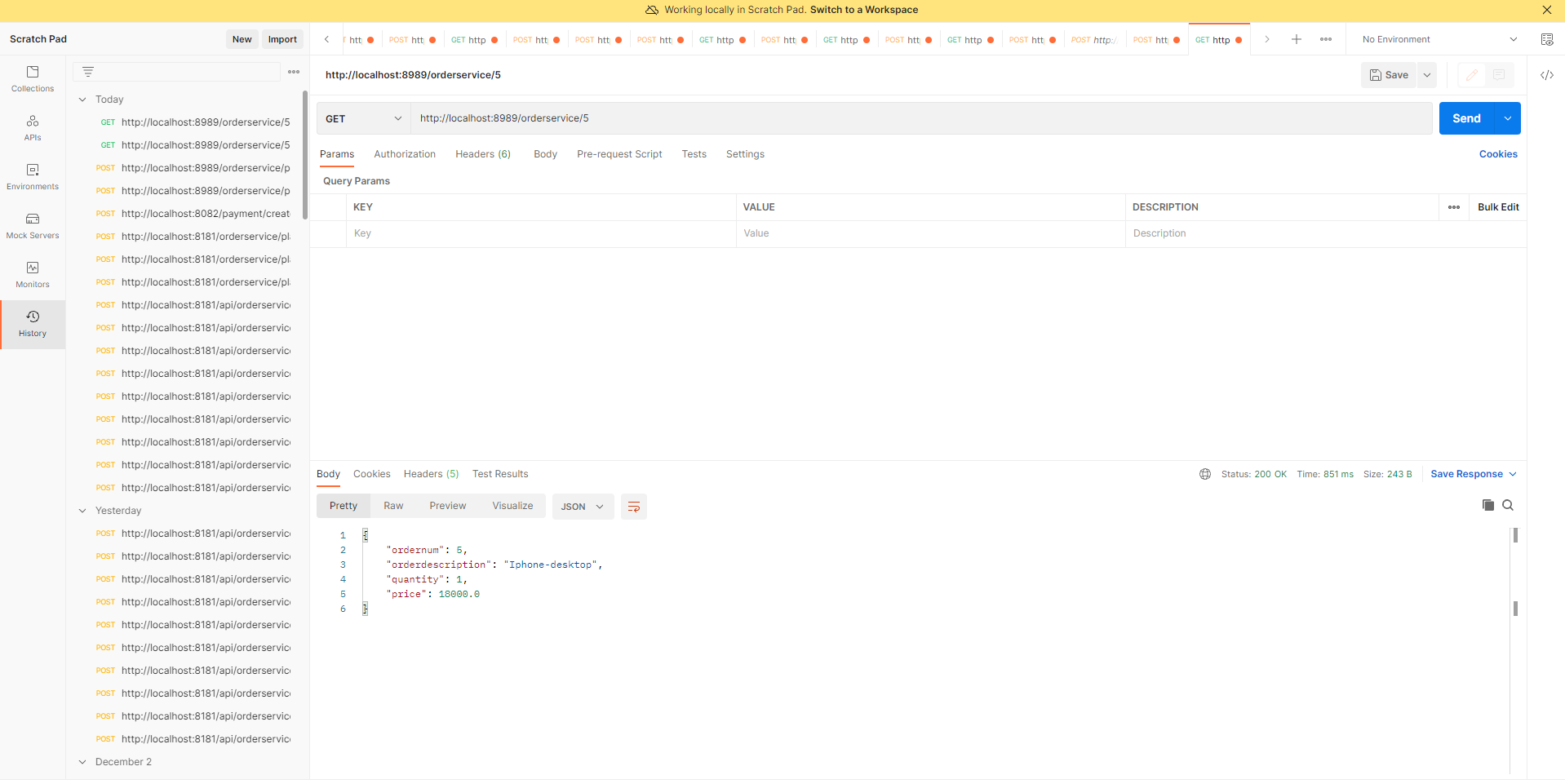Open the APIs panel in the sidebar

pyautogui.click(x=32, y=127)
